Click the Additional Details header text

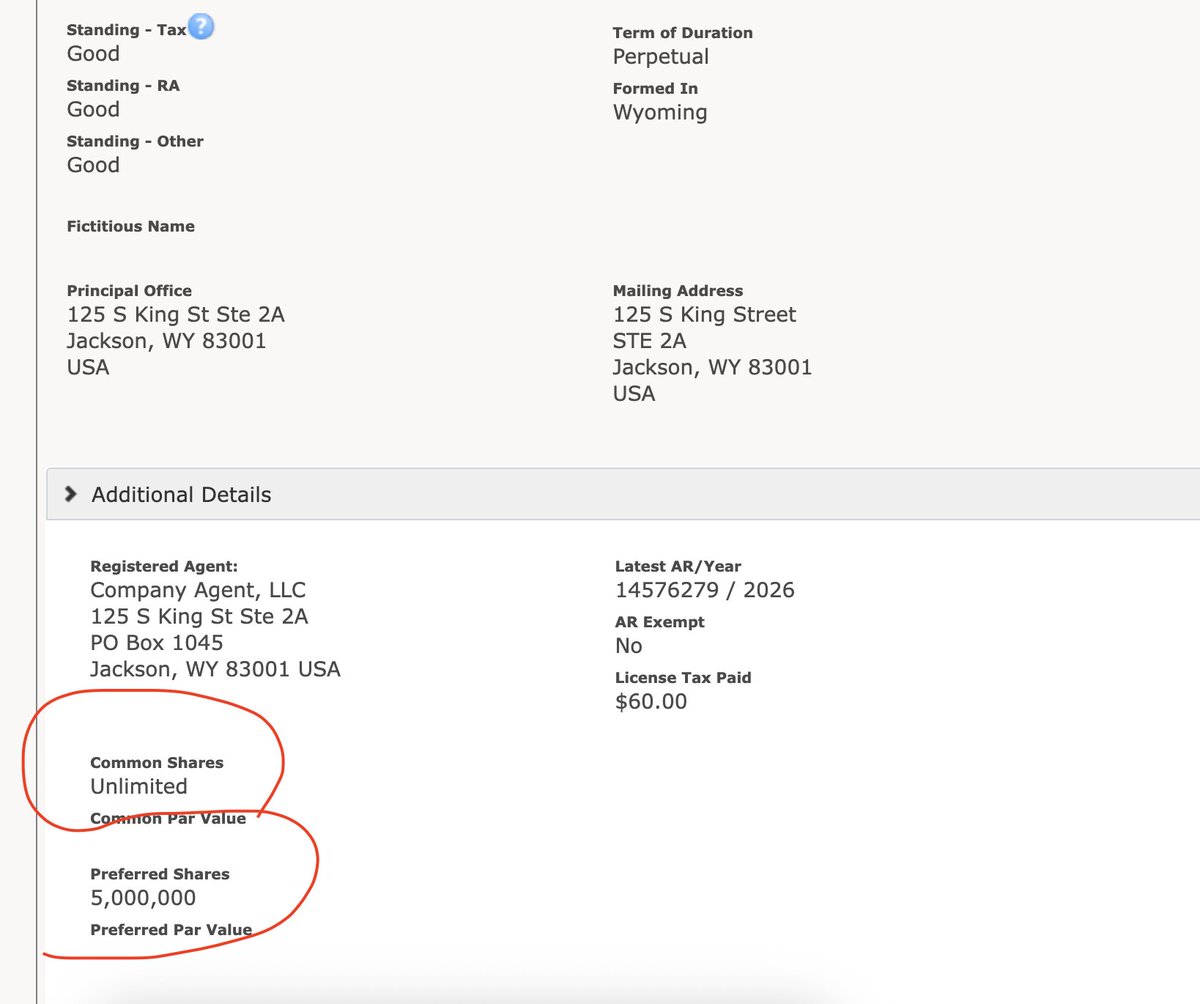tap(181, 495)
